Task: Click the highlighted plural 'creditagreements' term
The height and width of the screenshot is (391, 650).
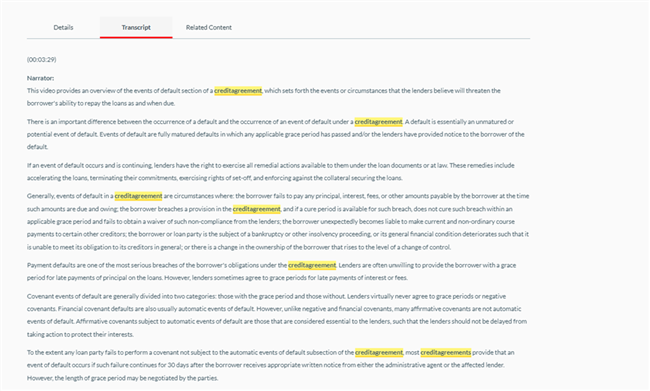Action: 446,352
